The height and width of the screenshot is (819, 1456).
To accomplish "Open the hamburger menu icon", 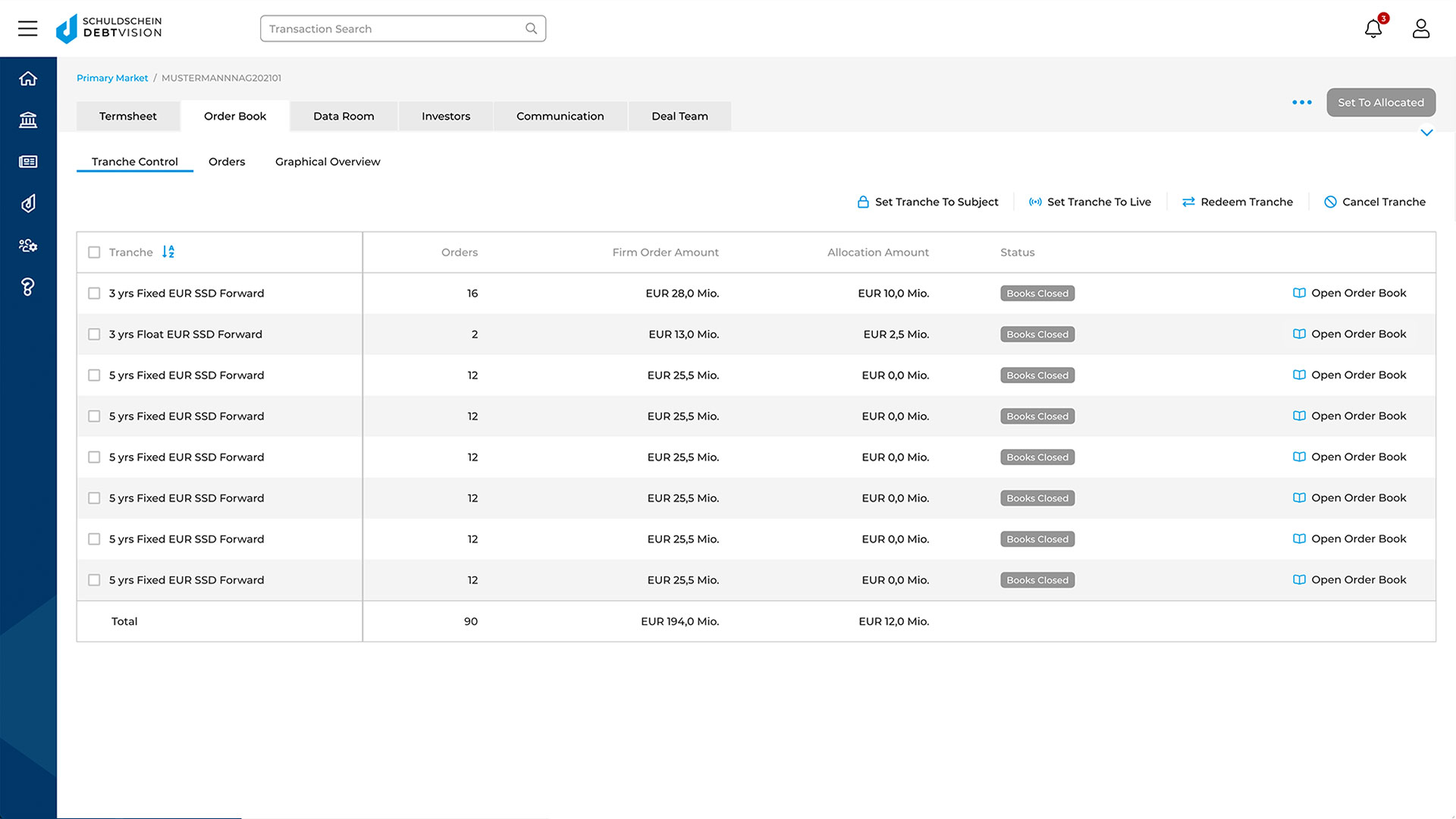I will (27, 29).
